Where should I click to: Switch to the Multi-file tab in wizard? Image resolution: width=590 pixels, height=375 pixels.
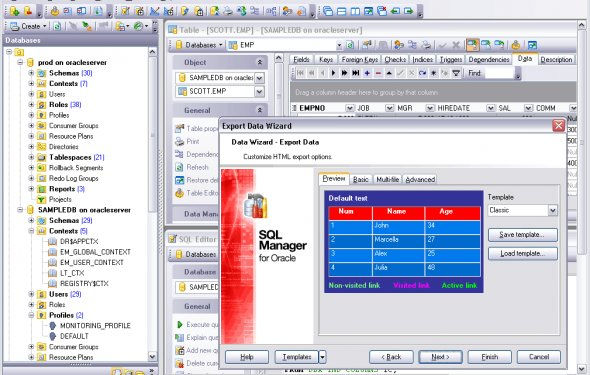[388, 180]
